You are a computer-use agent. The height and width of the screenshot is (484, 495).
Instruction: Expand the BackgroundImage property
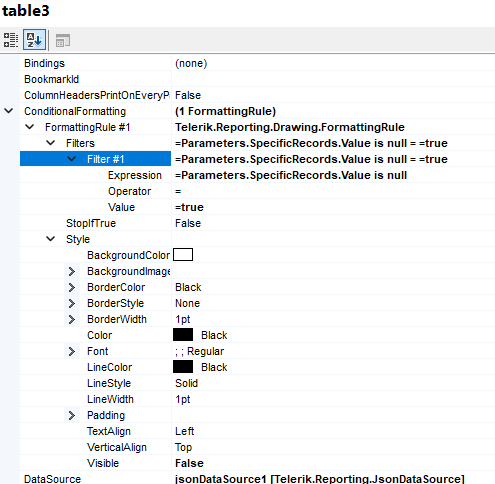click(x=72, y=271)
